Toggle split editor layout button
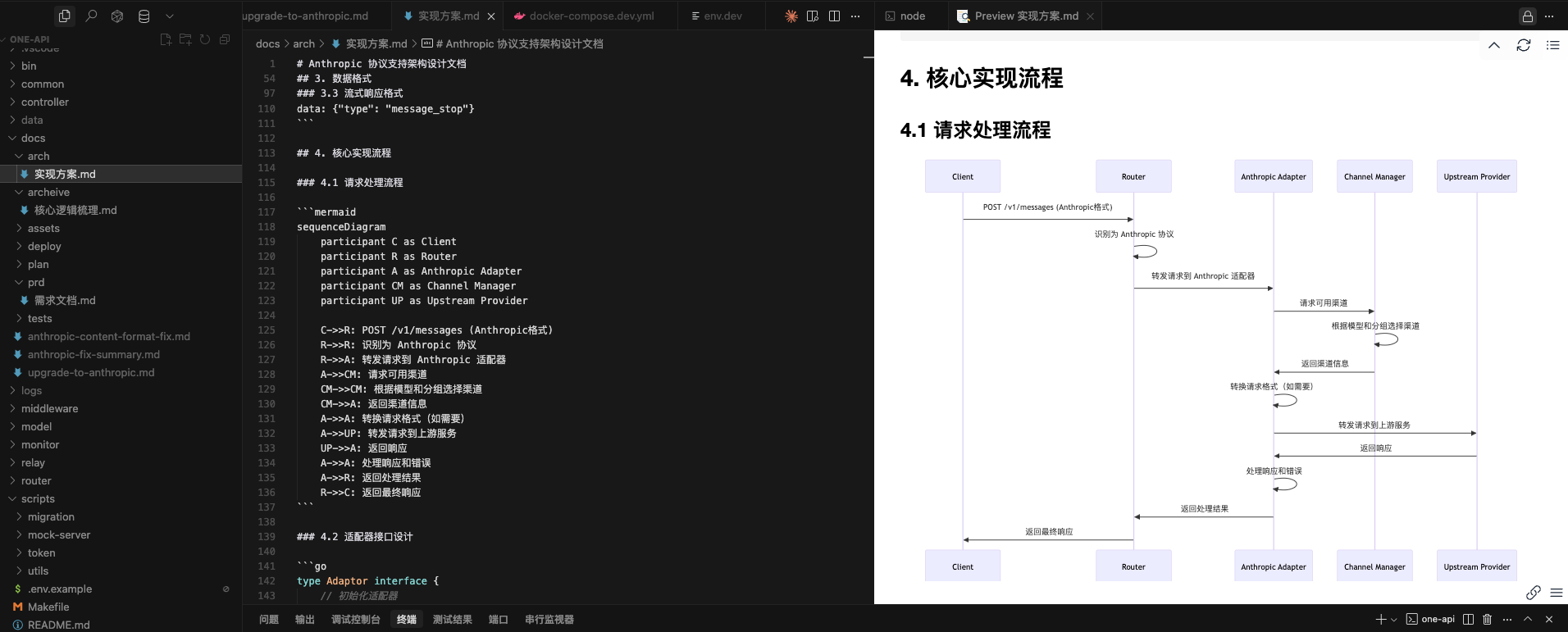This screenshot has width=1568, height=632. [834, 16]
